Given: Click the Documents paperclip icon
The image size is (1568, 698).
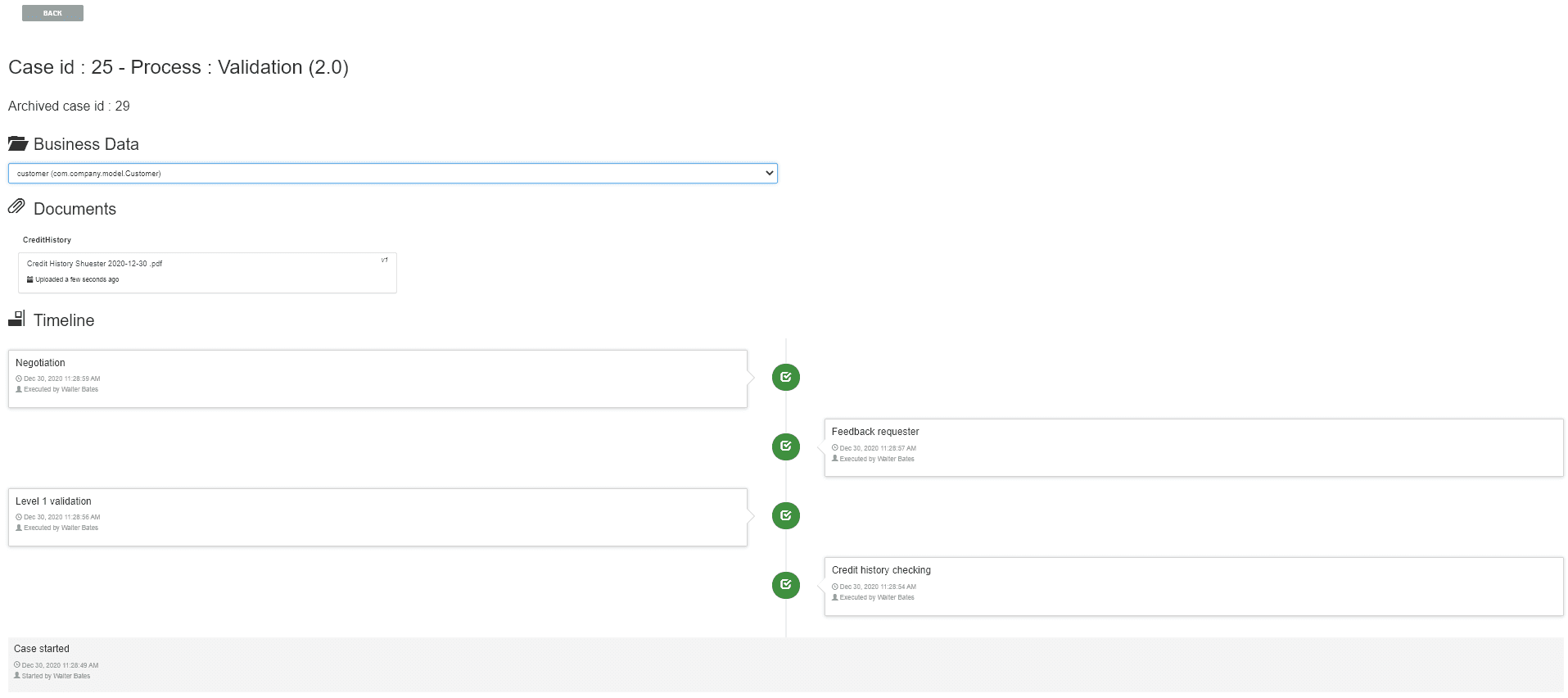Looking at the screenshot, I should pos(16,207).
